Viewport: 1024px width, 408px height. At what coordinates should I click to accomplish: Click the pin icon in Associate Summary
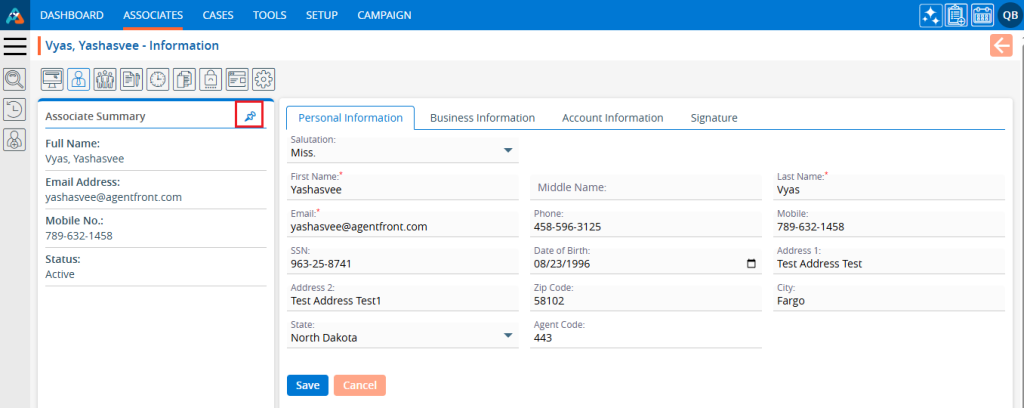[249, 116]
